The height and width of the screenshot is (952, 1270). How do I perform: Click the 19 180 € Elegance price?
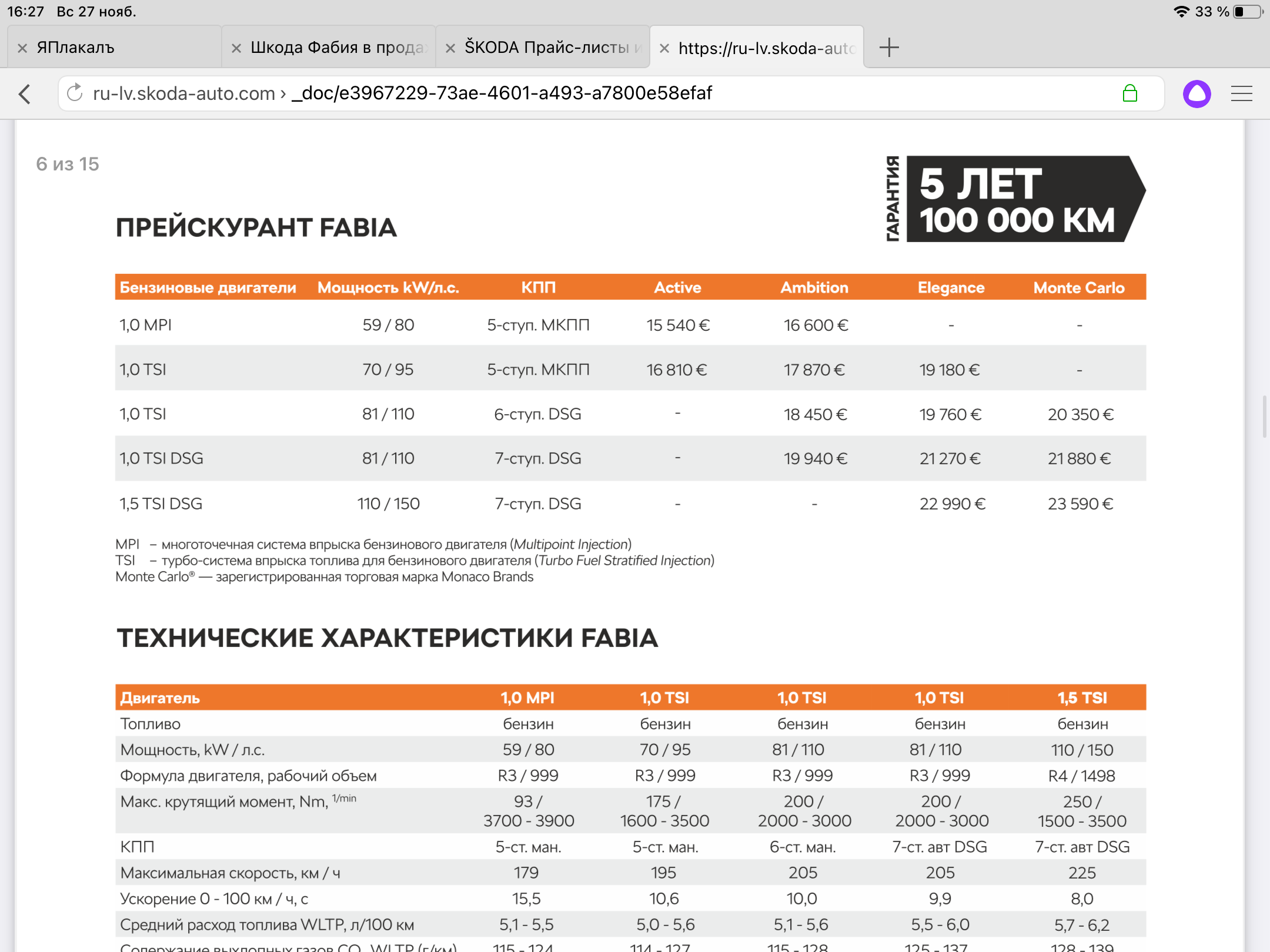[x=950, y=370]
